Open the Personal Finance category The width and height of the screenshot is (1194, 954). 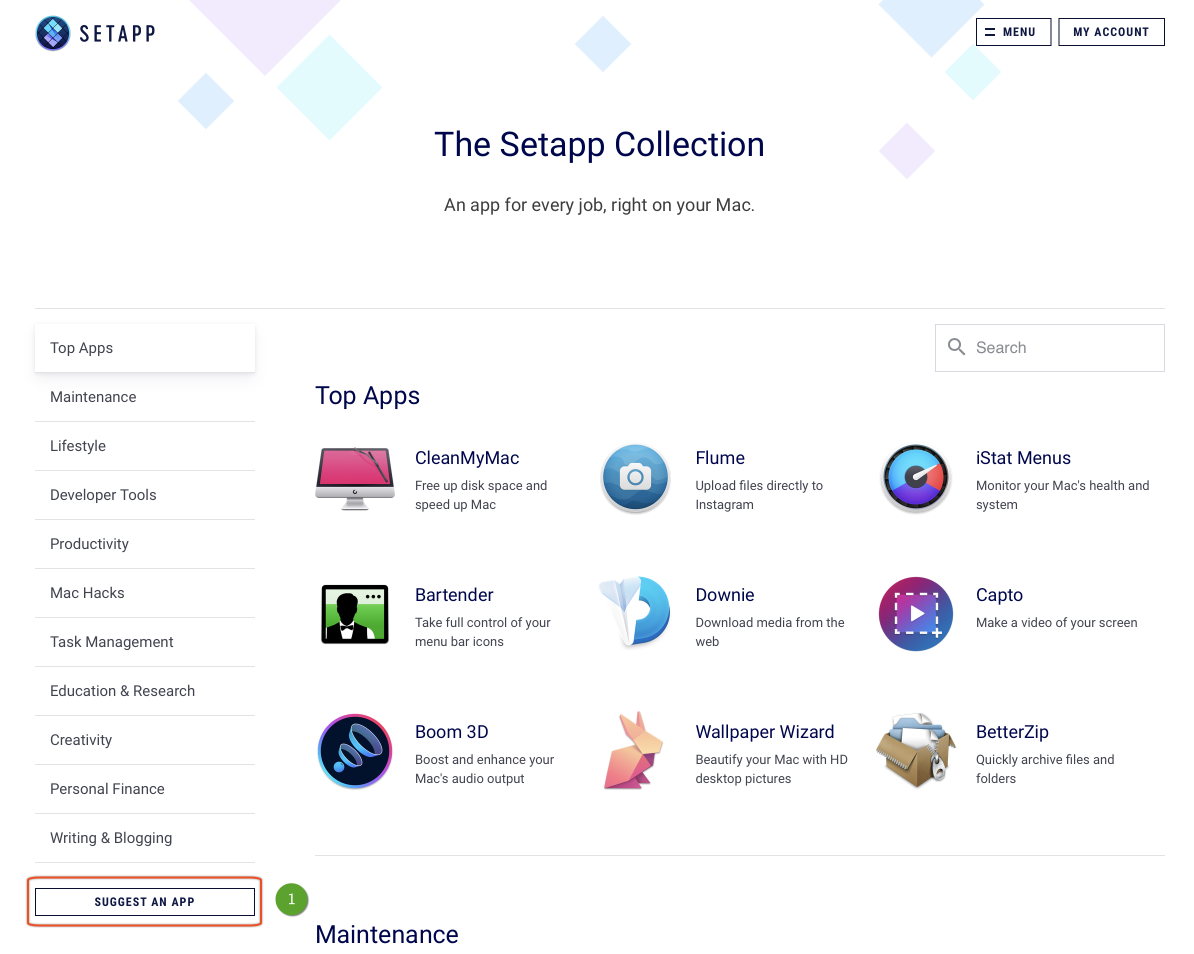tap(107, 789)
